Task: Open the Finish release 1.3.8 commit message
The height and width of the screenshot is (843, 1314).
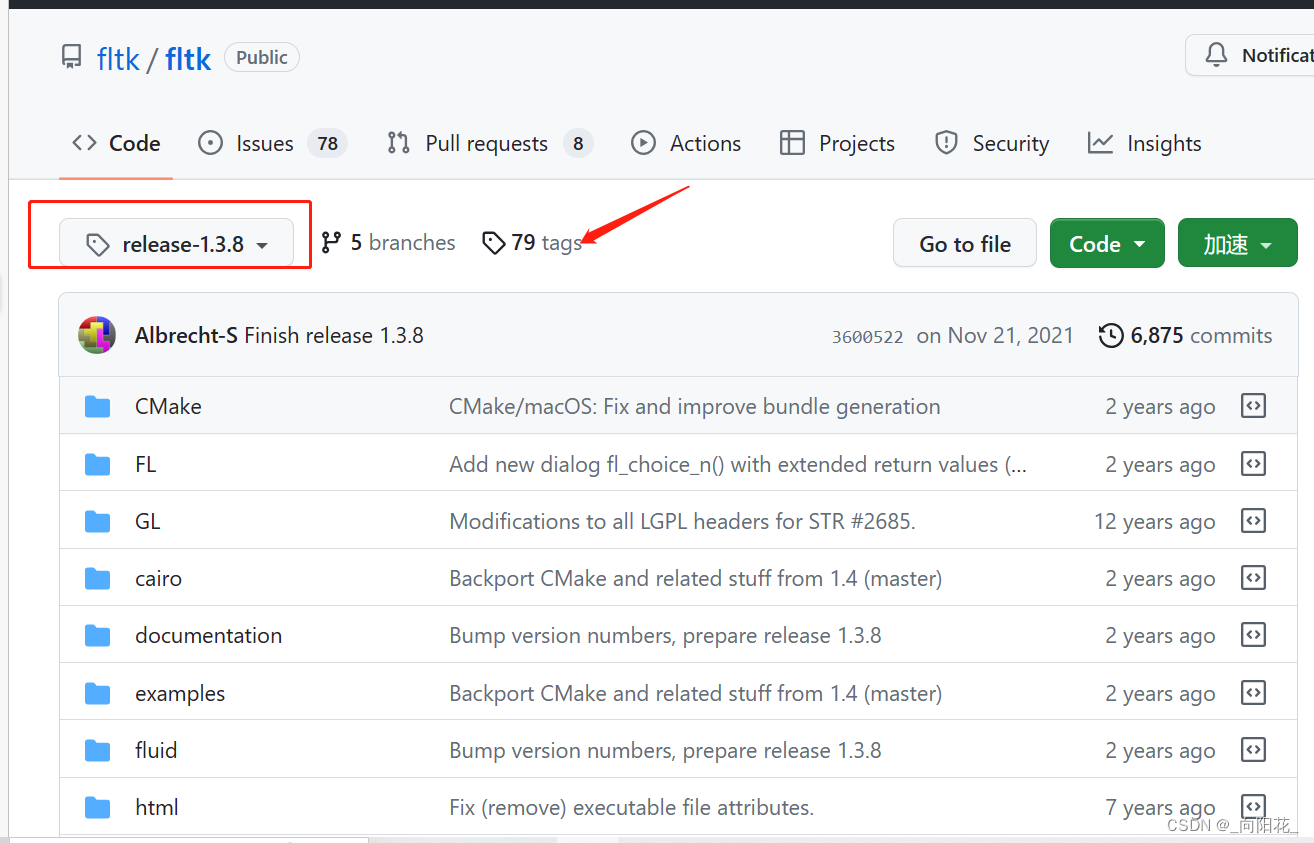Action: [x=334, y=336]
